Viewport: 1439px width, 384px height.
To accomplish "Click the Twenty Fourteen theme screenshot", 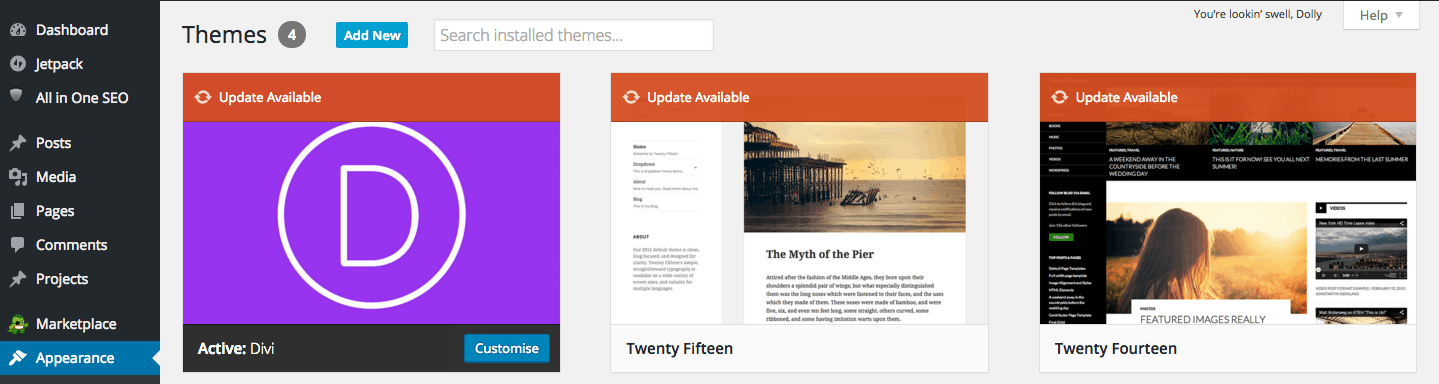I will 1228,223.
